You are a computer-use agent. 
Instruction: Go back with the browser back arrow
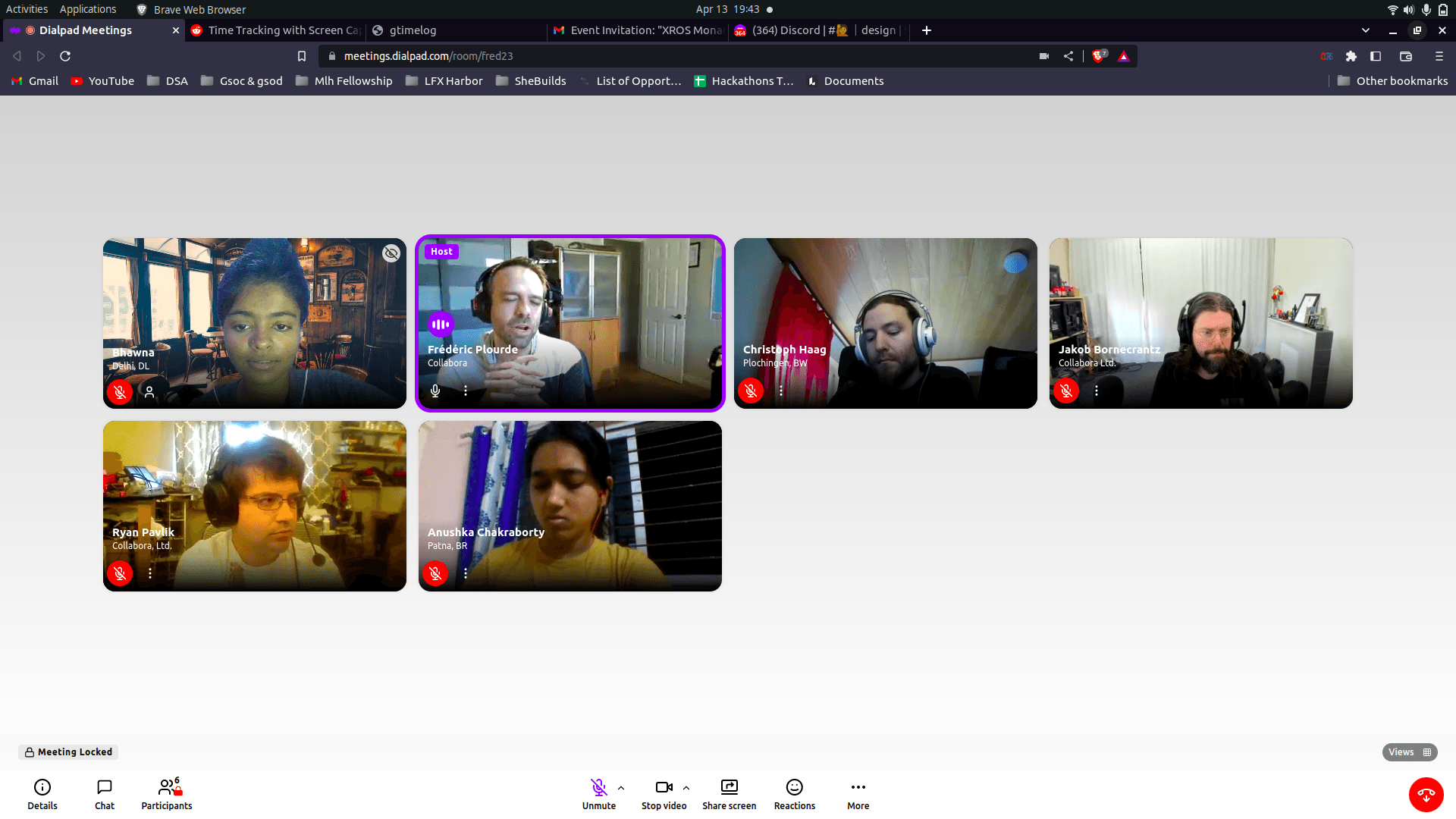point(17,56)
